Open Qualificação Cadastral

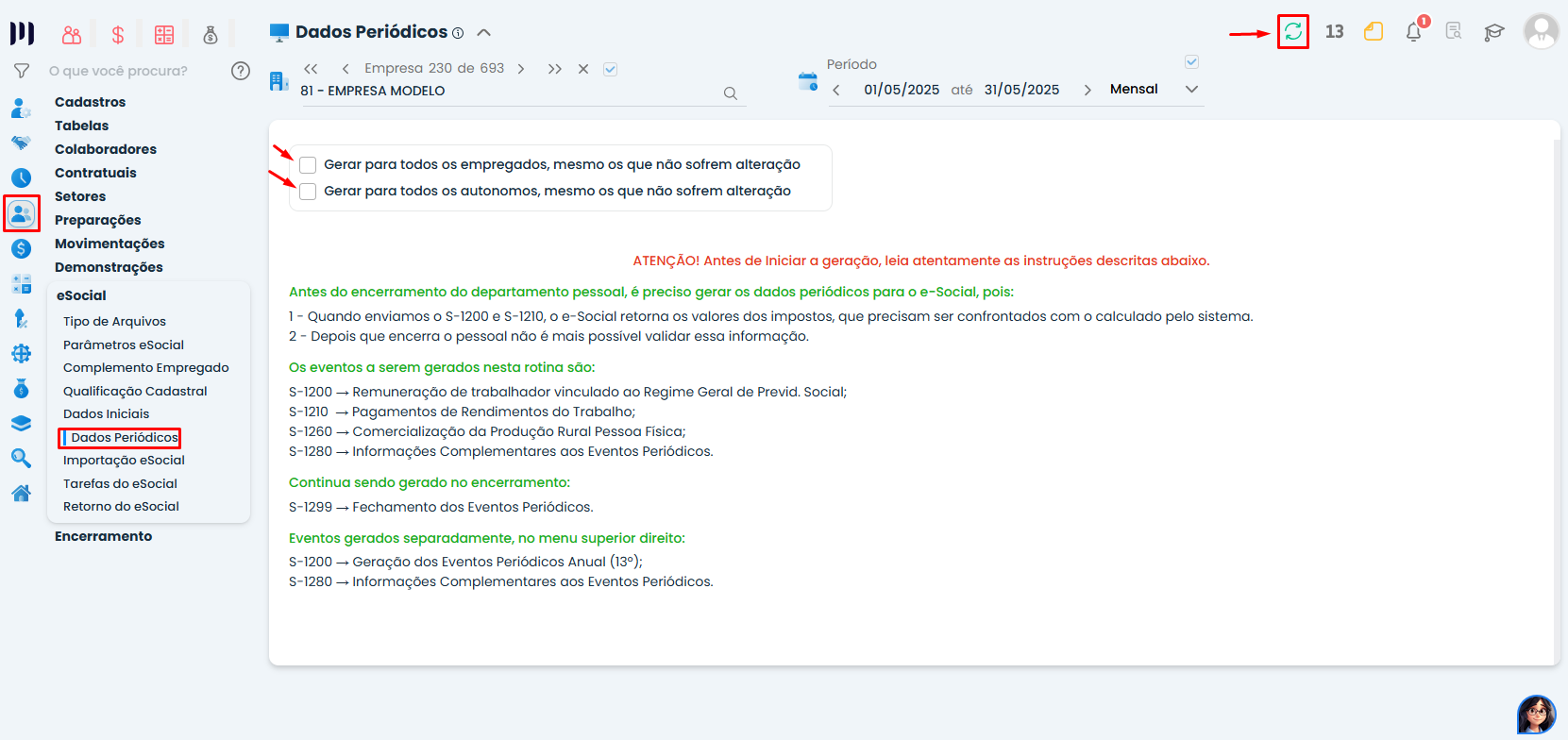tap(135, 392)
